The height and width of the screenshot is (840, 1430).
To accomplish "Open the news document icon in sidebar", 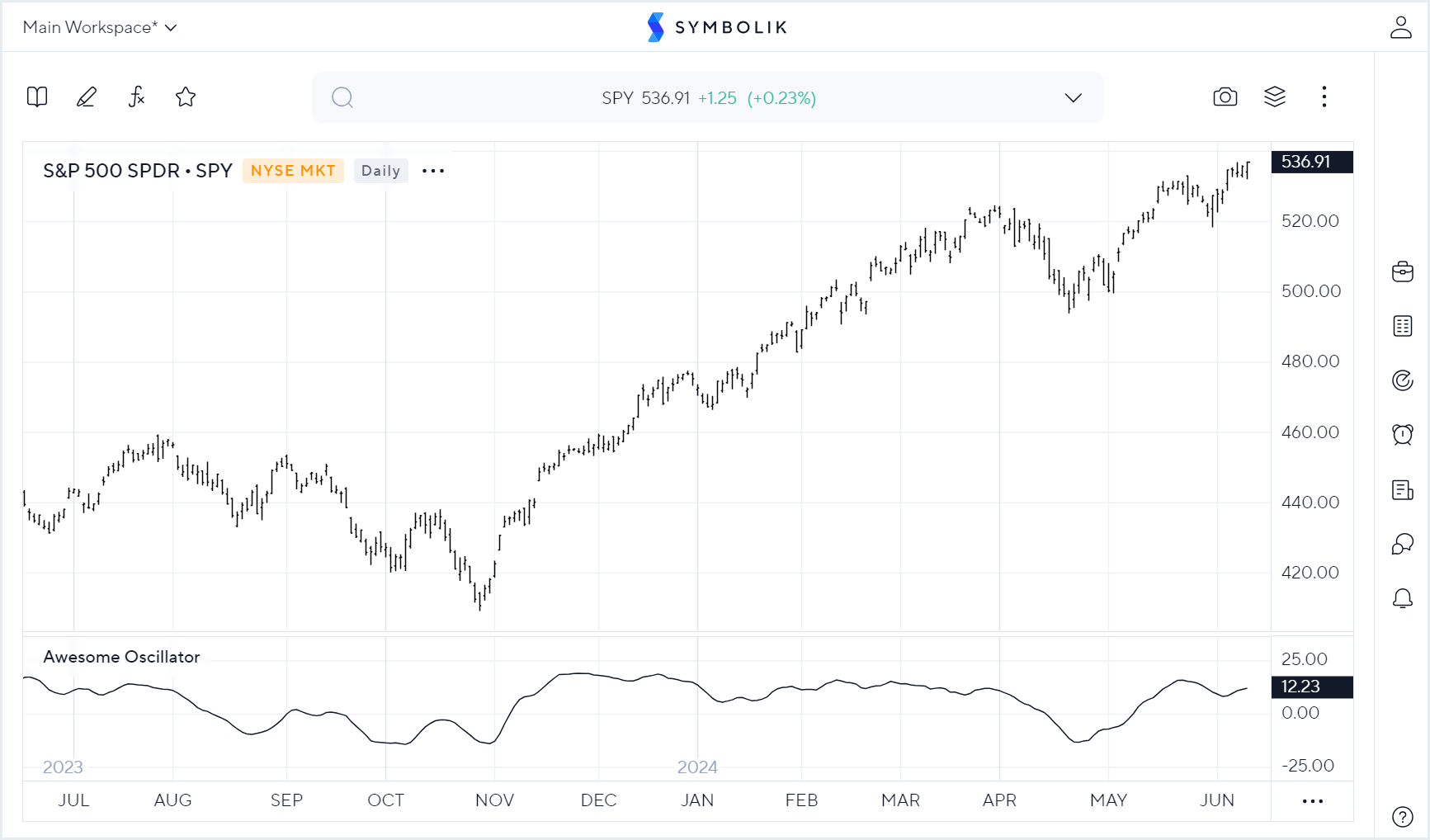I will click(x=1403, y=490).
